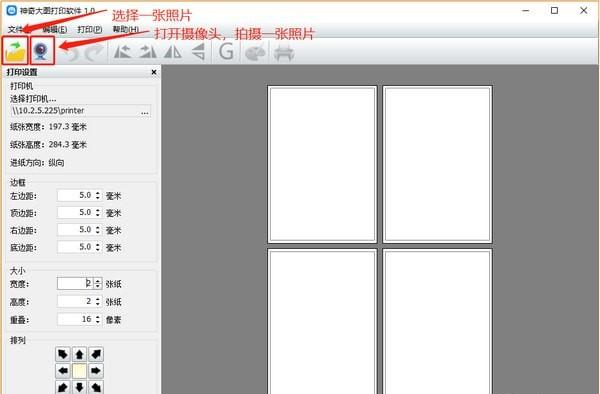Click the 打印机 group heading

point(21,86)
